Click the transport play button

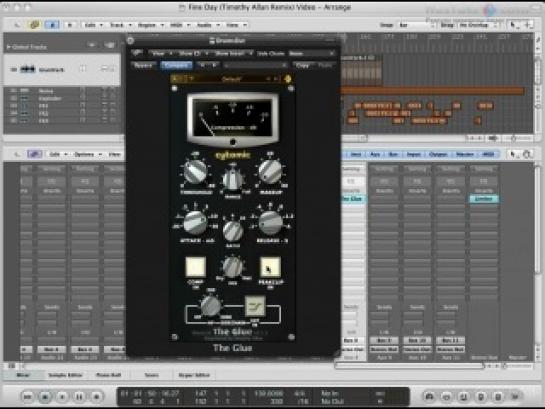click(x=62, y=396)
